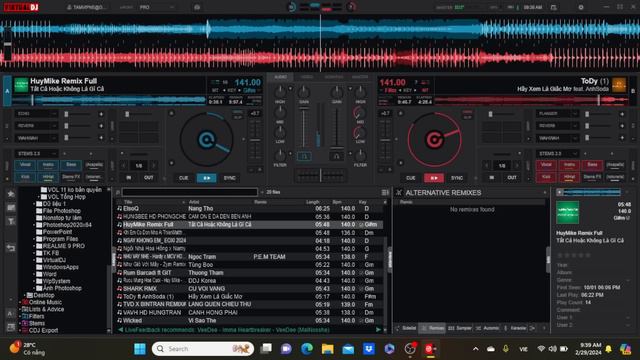Viewport: 640px width, 360px height.
Task: Click the back arrow icon in browser sidebar
Action: pos(11,248)
